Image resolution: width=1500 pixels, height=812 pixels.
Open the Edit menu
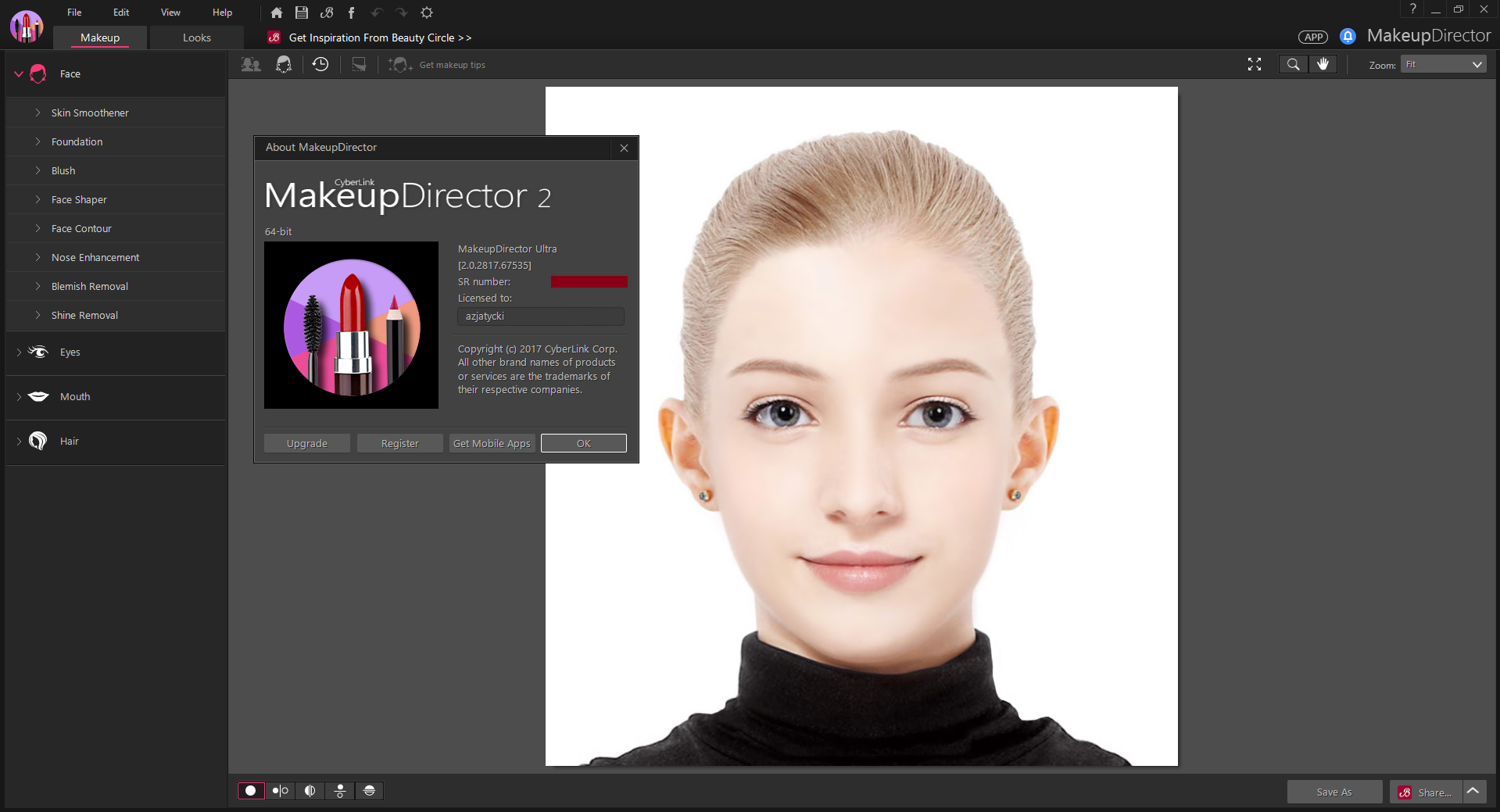click(x=121, y=13)
